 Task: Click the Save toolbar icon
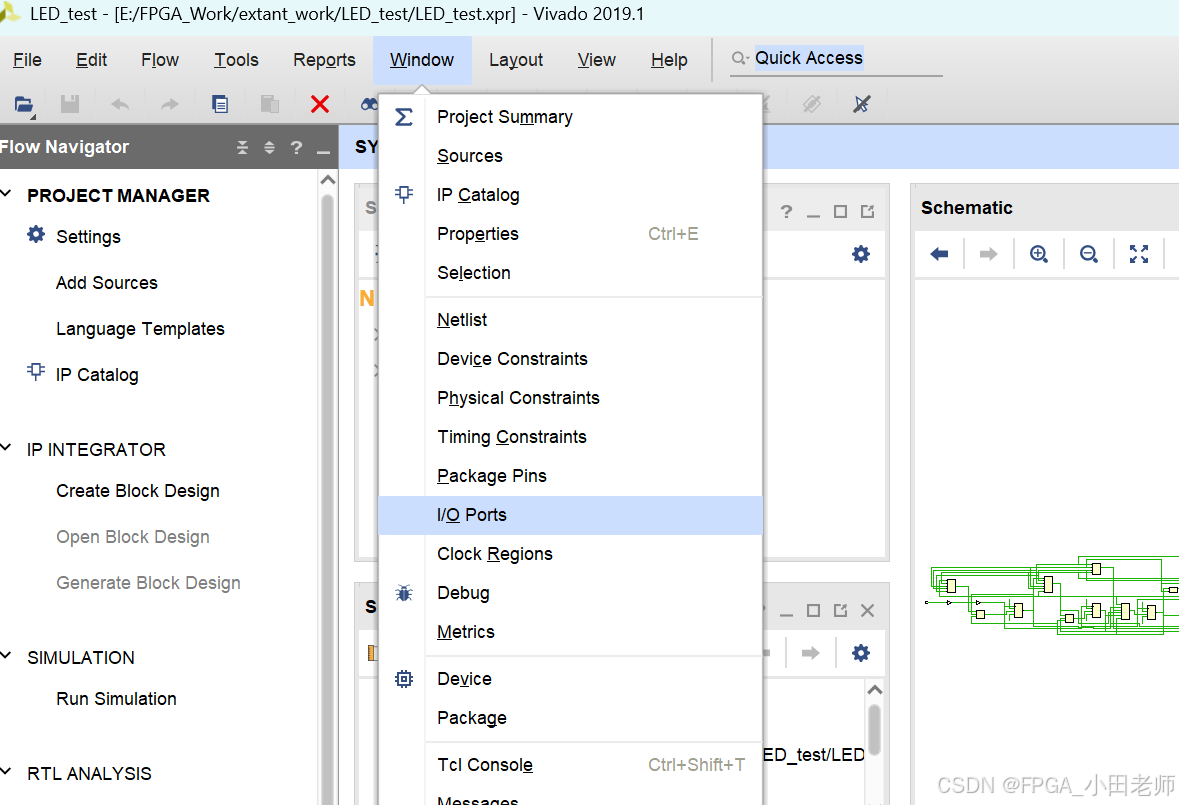coord(70,104)
